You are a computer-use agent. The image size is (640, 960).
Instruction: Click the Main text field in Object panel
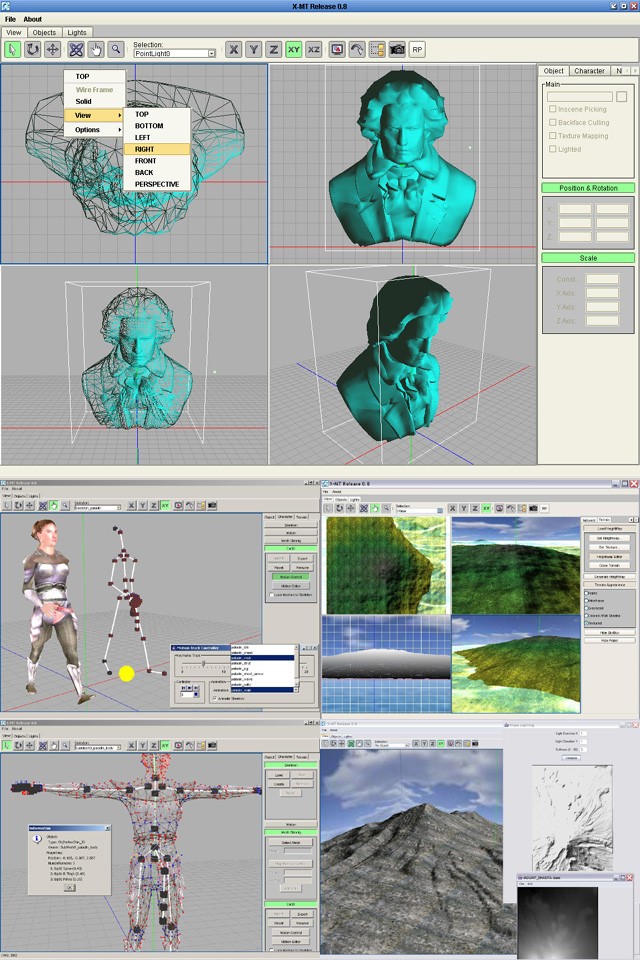click(579, 96)
